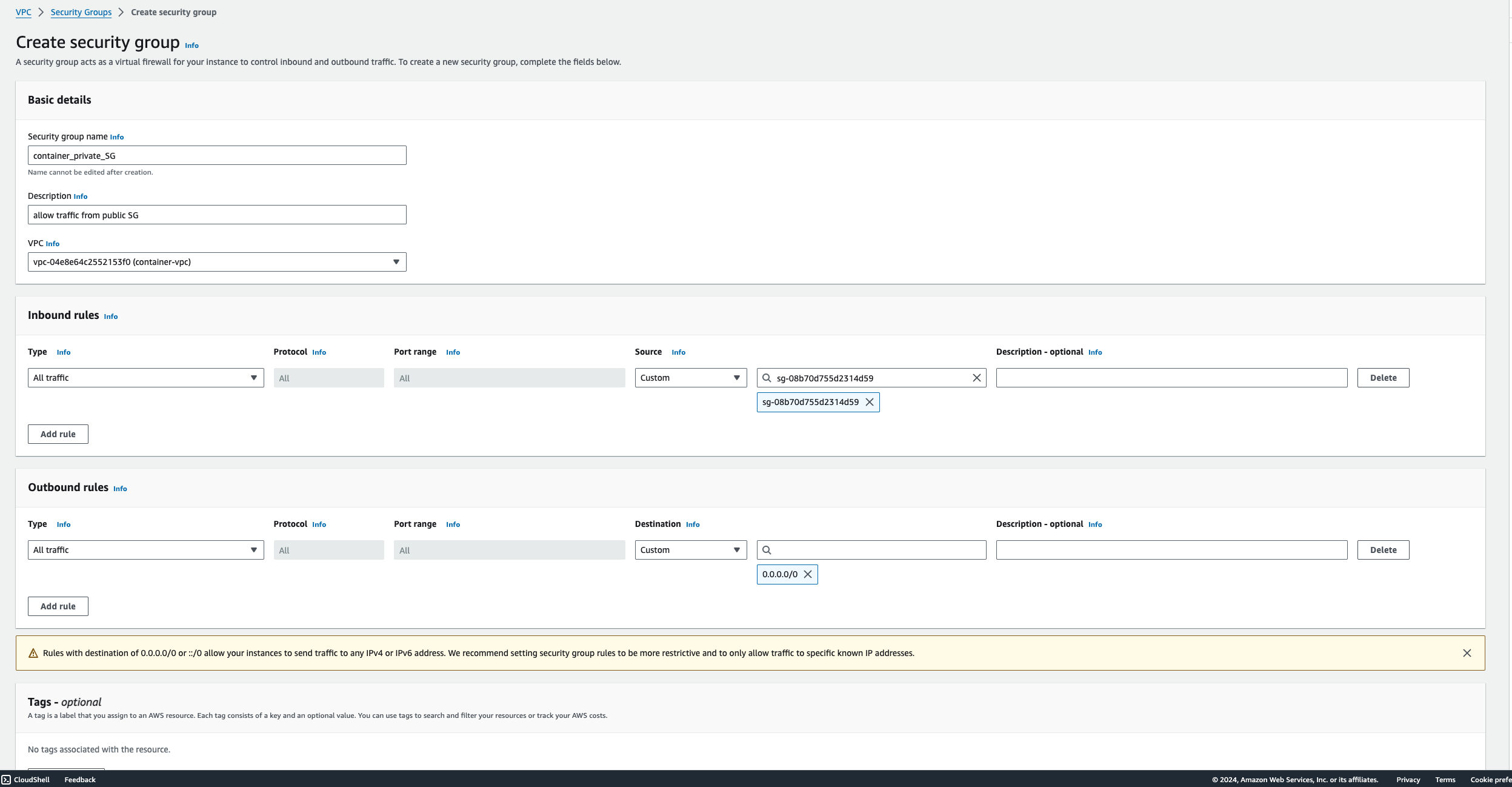Expand the Outbound rule Source dropdown
Image resolution: width=1512 pixels, height=787 pixels.
pyautogui.click(x=690, y=549)
